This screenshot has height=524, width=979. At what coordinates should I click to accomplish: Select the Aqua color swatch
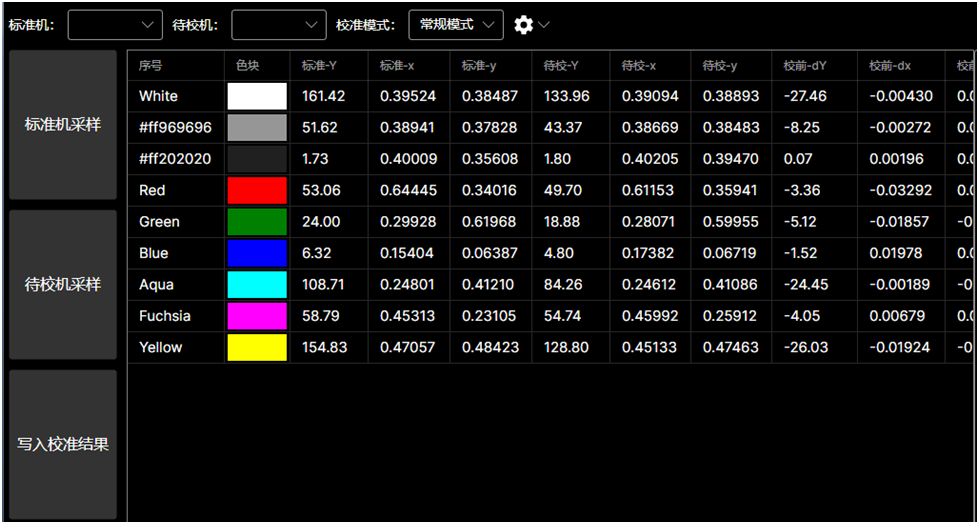(x=257, y=285)
